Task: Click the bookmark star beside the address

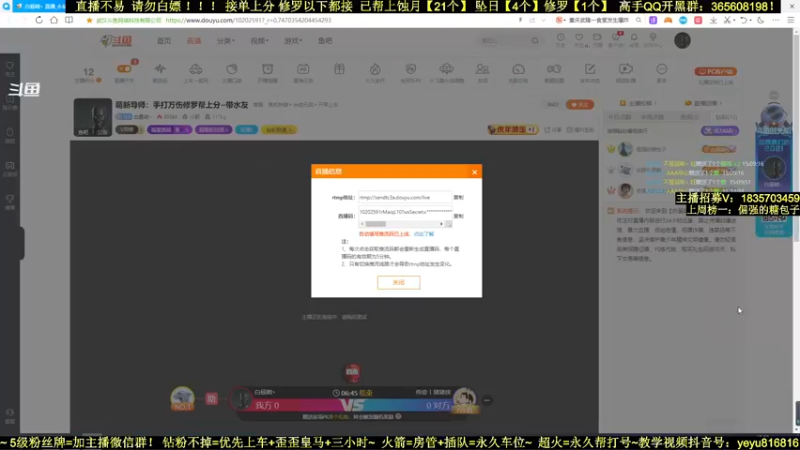Action: point(89,20)
